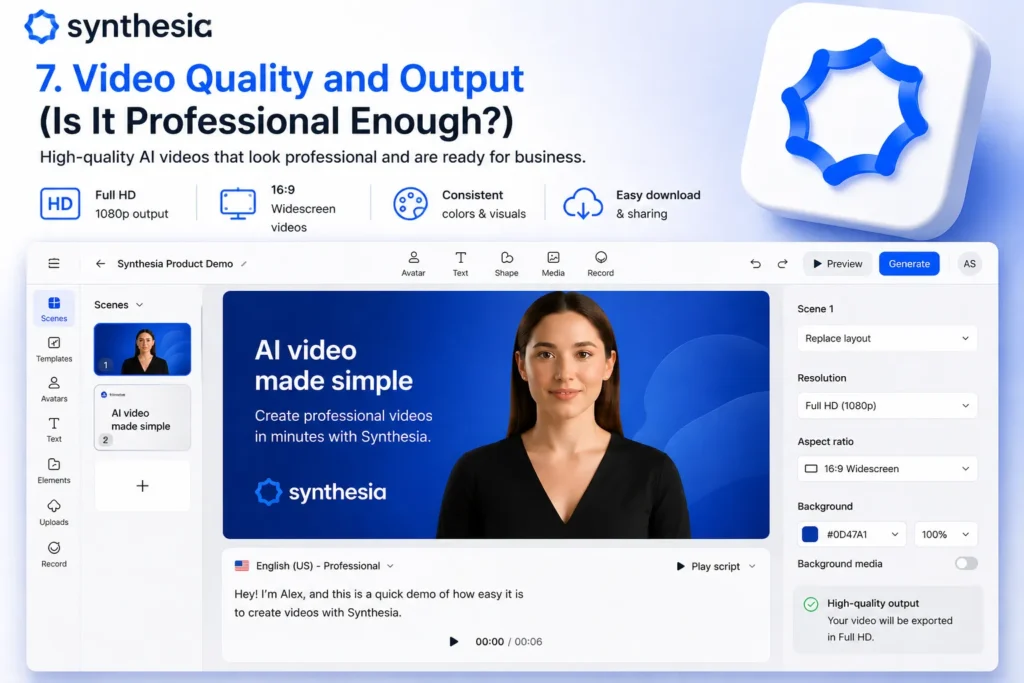Click the High-quality output check icon
Image resolution: width=1024 pixels, height=683 pixels.
click(x=810, y=604)
